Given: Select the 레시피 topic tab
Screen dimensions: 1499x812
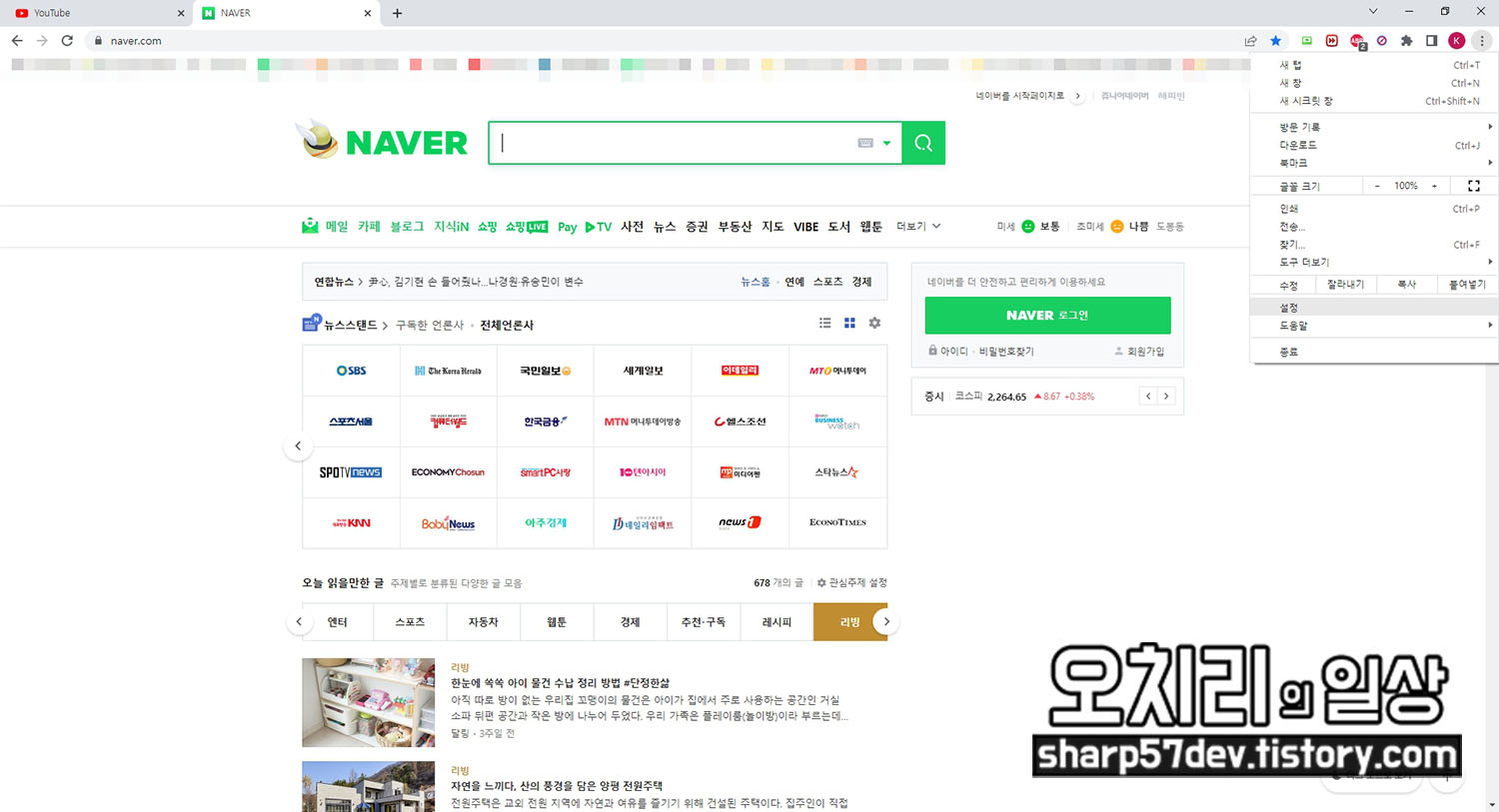Looking at the screenshot, I should pos(776,621).
